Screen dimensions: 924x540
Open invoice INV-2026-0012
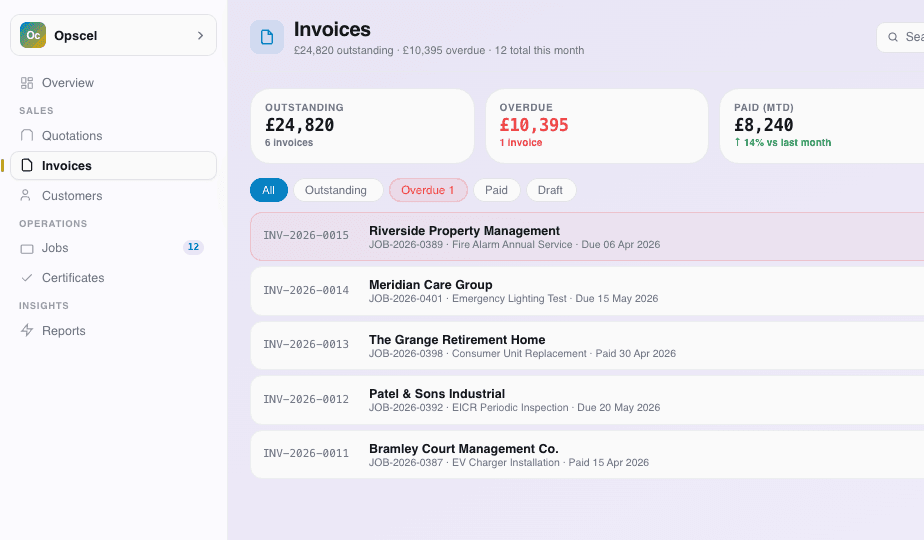(x=306, y=399)
